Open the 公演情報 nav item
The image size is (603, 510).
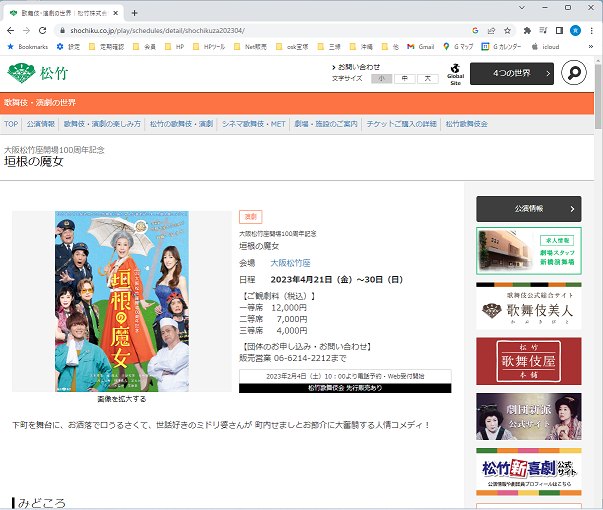pos(41,124)
